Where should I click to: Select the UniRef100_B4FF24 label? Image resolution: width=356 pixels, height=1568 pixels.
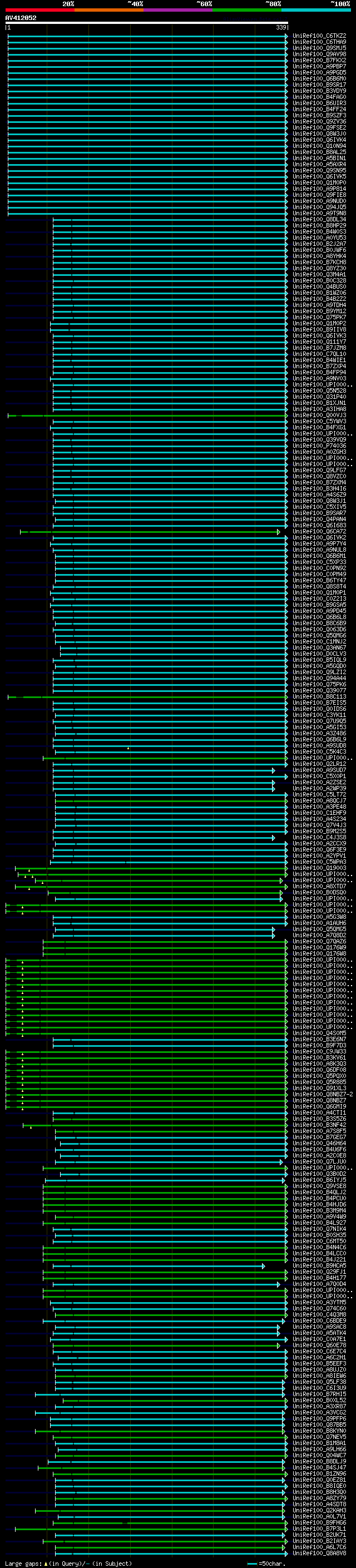pos(319,110)
